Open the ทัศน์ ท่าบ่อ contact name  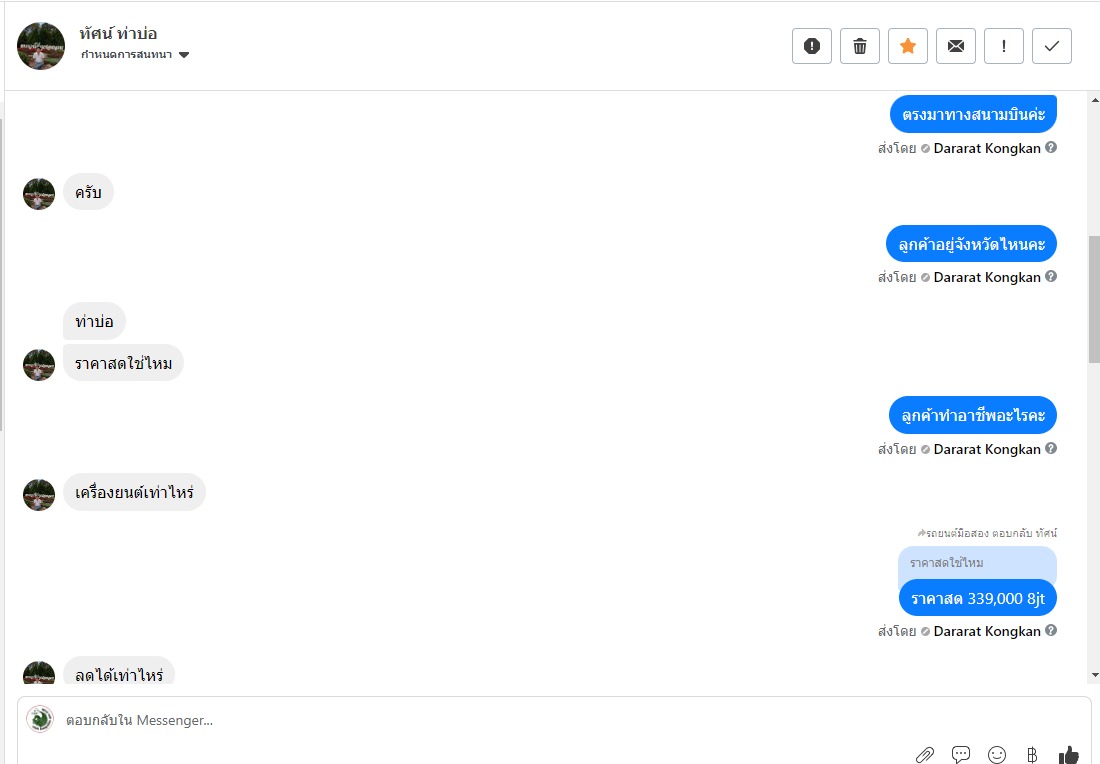click(x=118, y=33)
